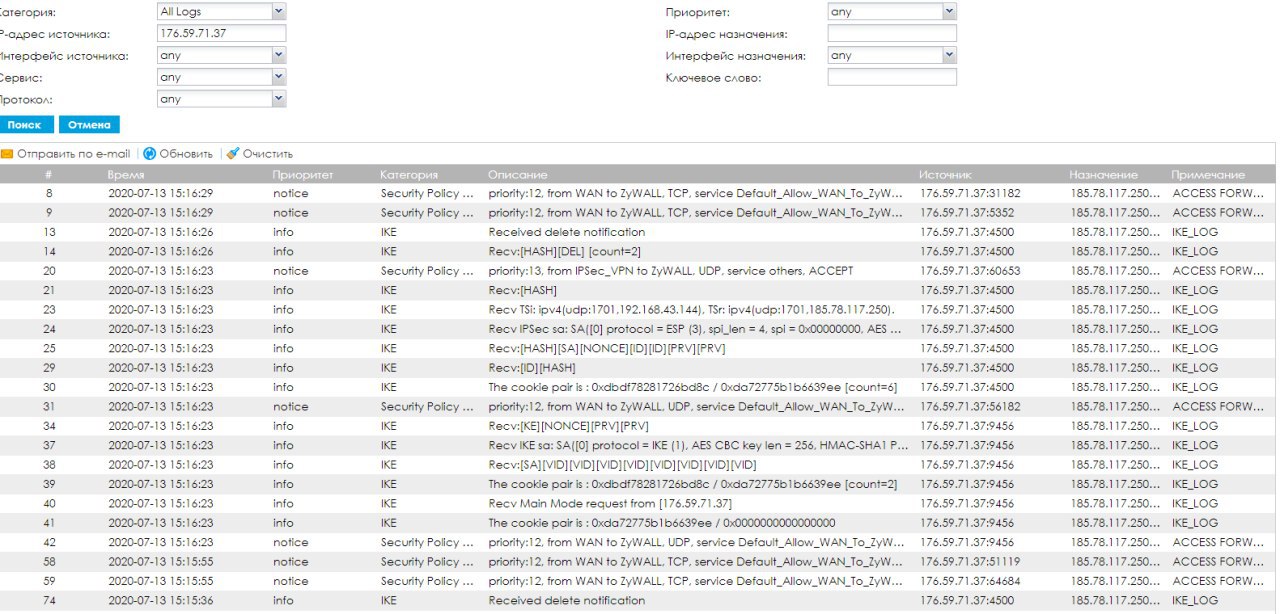Click the Отмена button
Screen dimensions: 1280x614
89,125
